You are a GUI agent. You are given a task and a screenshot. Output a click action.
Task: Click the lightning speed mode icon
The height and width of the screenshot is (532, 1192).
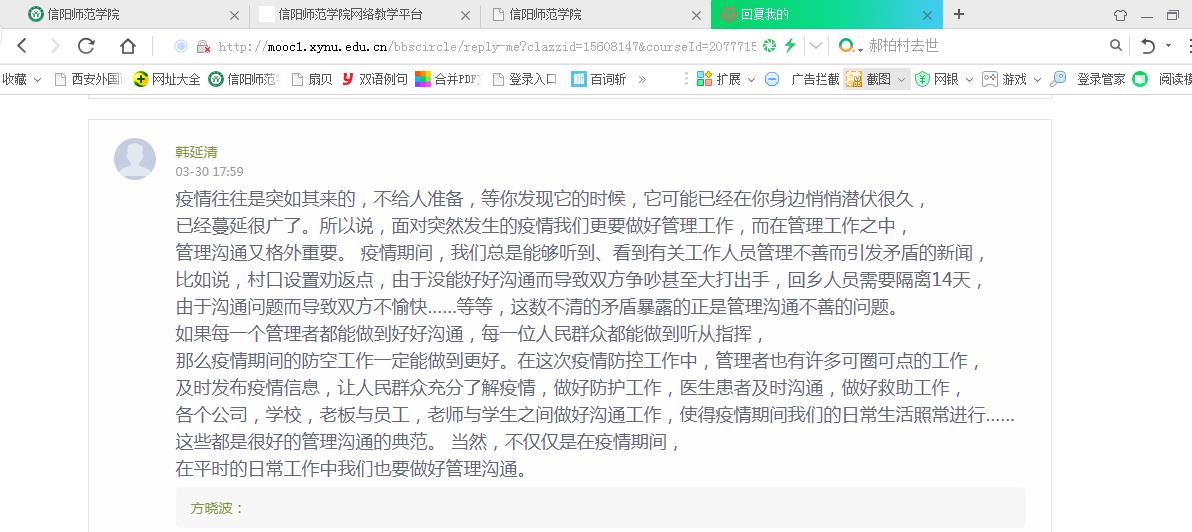[x=790, y=46]
